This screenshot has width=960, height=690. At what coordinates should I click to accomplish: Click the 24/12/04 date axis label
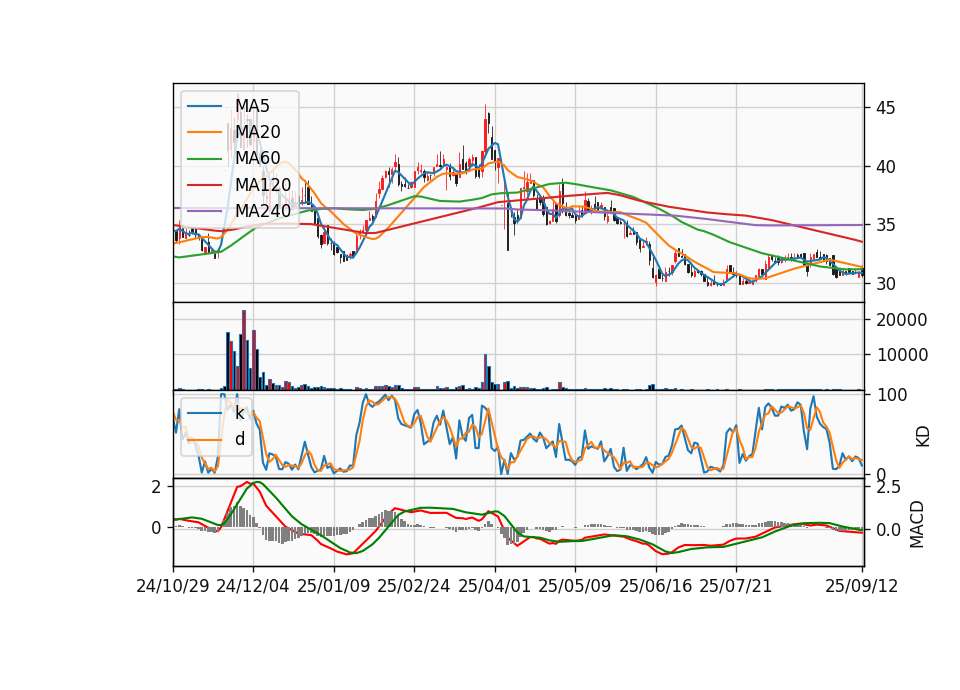click(253, 586)
